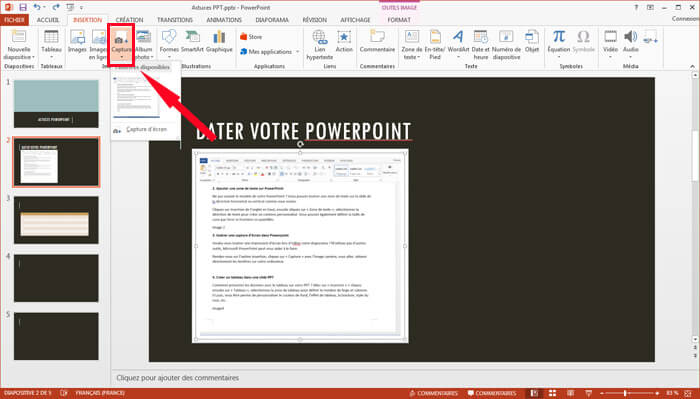This screenshot has width=700, height=399.
Task: Switch to the DIAPORAMA tab
Action: [272, 20]
